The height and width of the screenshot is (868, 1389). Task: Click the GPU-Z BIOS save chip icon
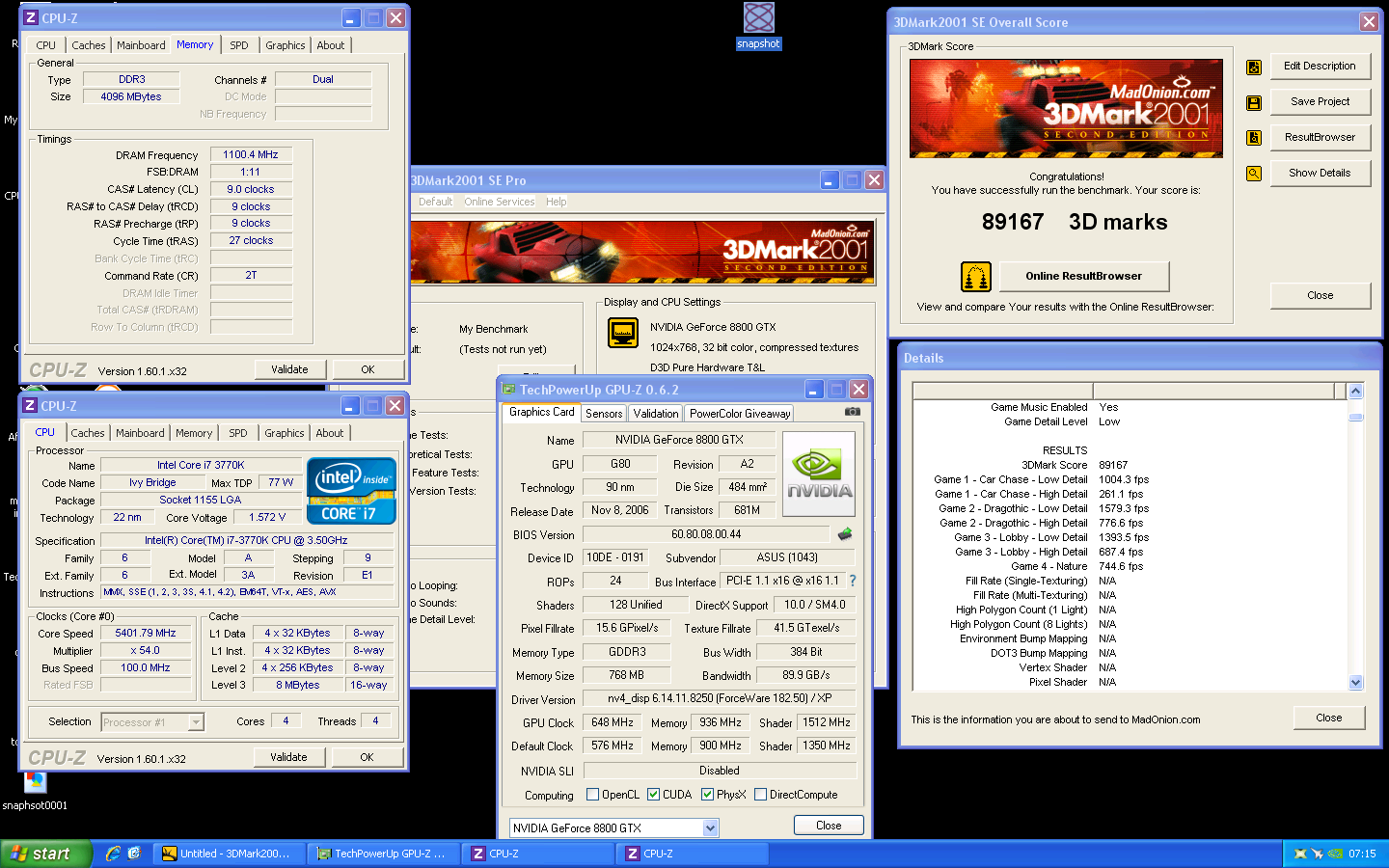(x=845, y=533)
